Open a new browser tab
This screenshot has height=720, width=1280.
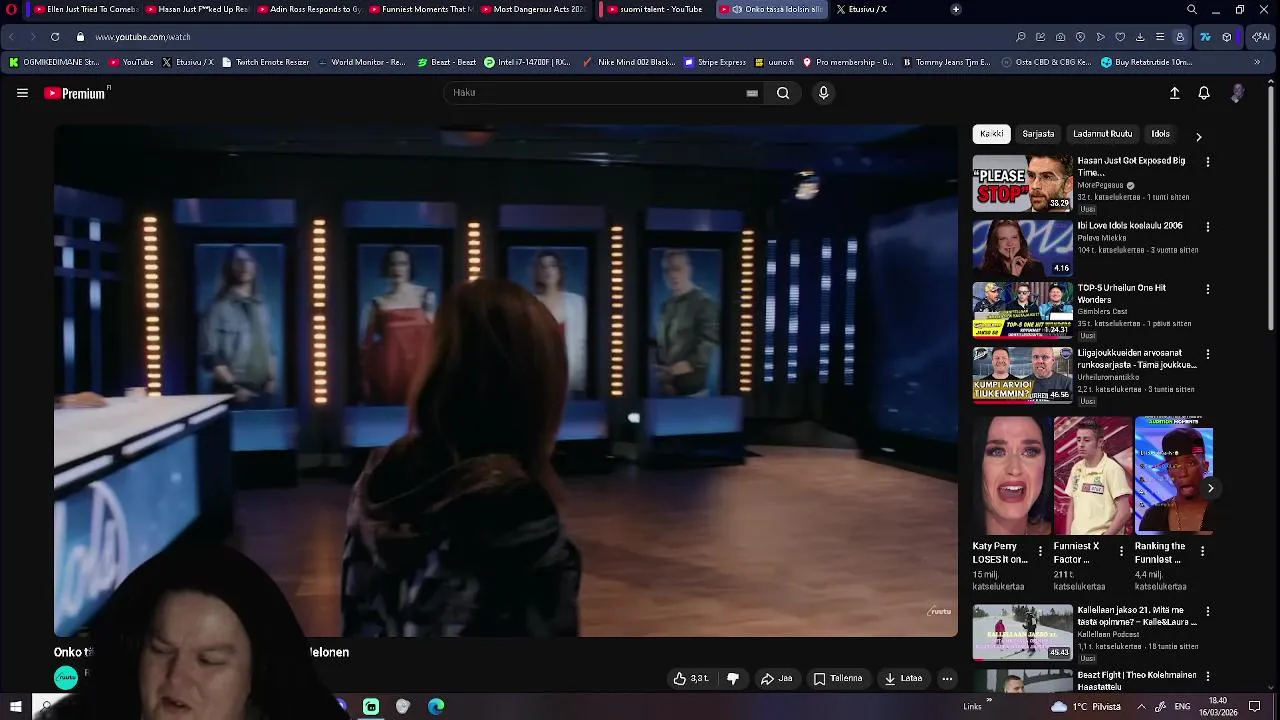956,9
